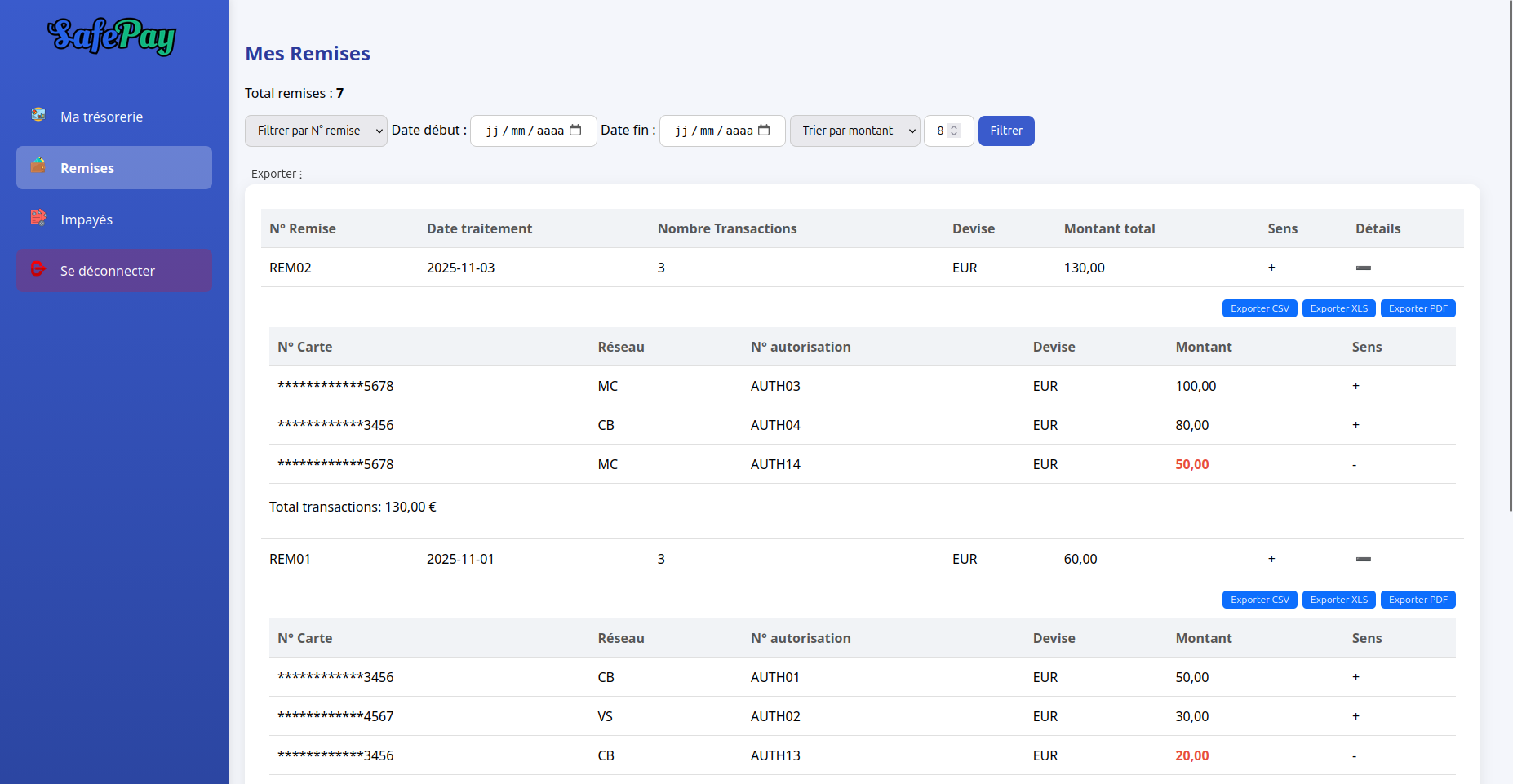Click the red Se déconnecter icon
Screen dimensions: 1513x784
point(38,269)
